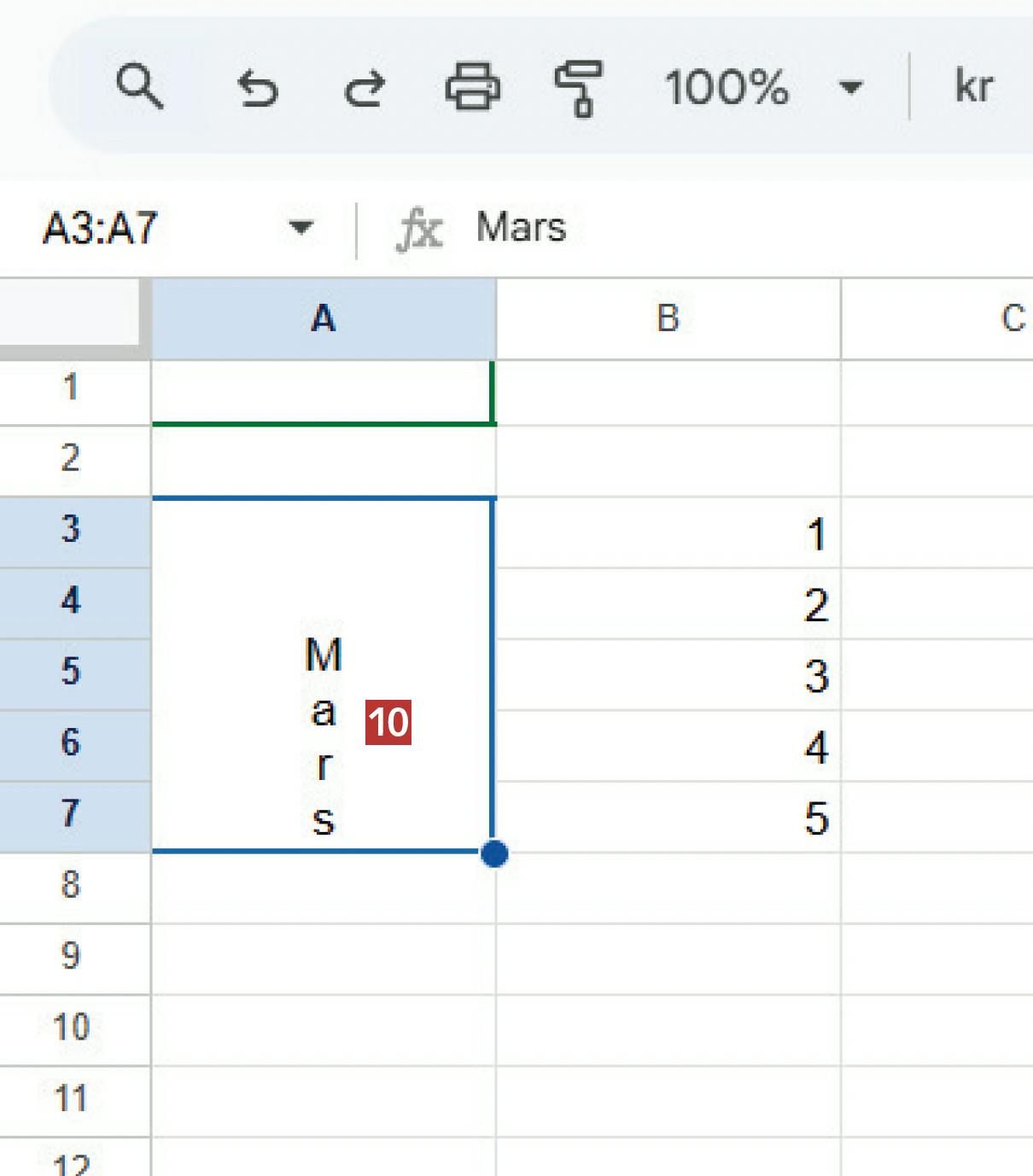The width and height of the screenshot is (1033, 1176).
Task: Click the redo arrow icon
Action: tap(365, 87)
